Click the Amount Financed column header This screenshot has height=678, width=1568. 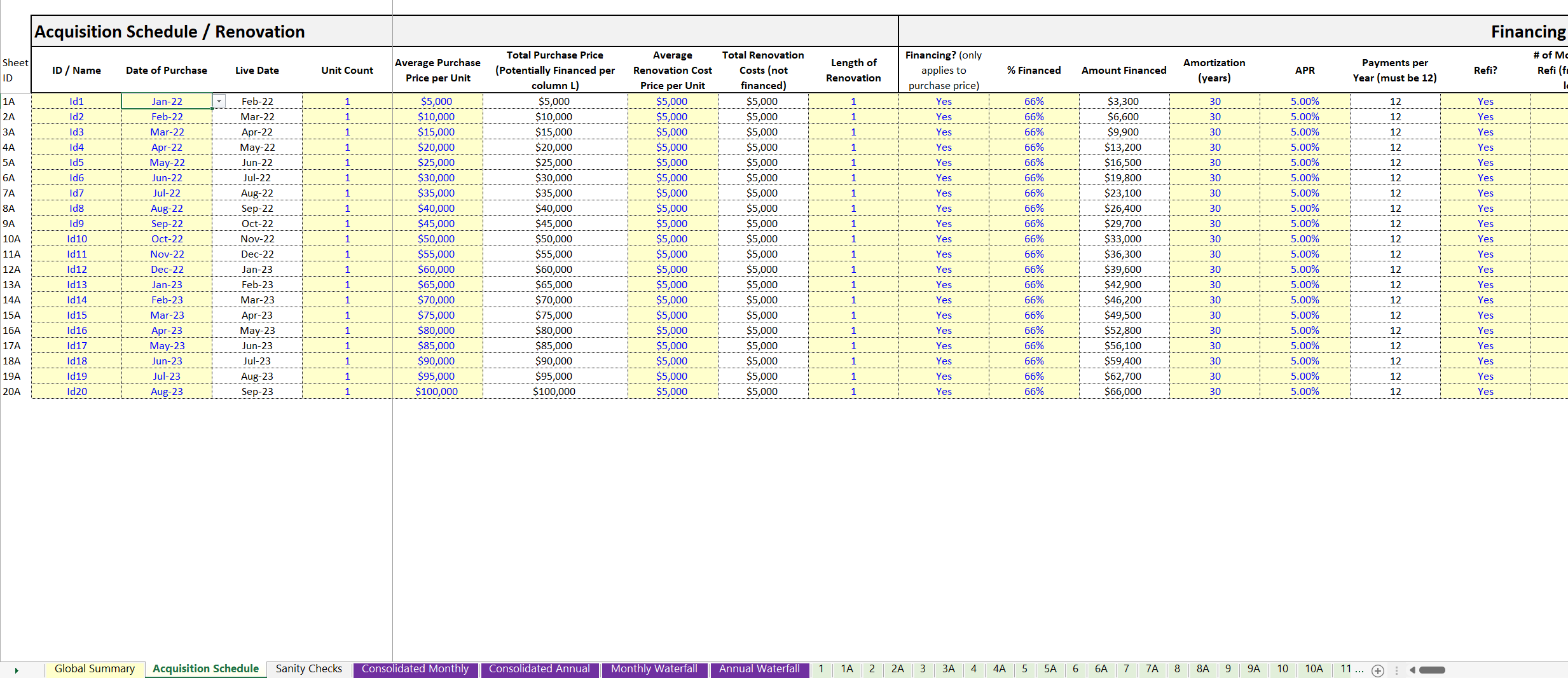[x=1124, y=71]
